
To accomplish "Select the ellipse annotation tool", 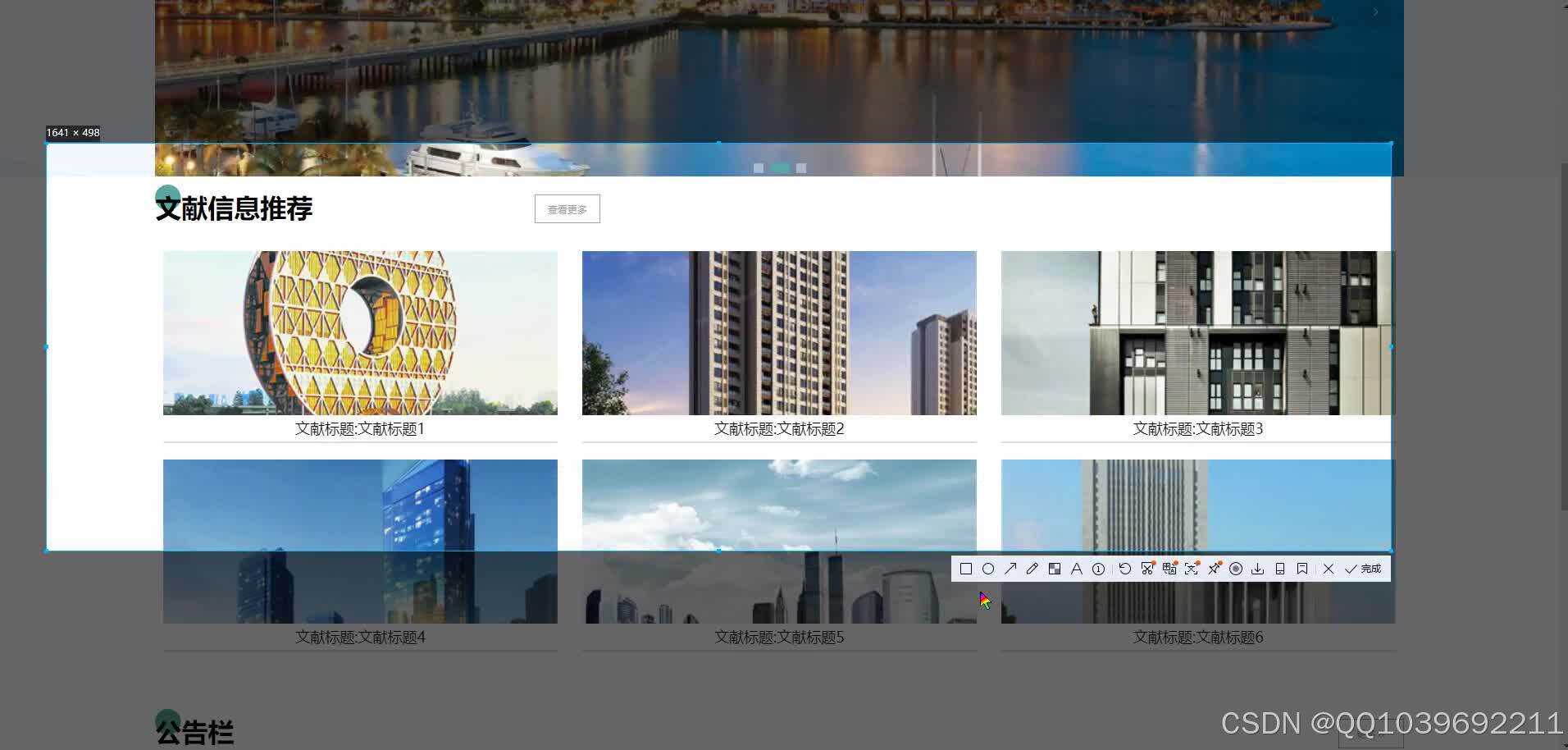I will coord(988,569).
